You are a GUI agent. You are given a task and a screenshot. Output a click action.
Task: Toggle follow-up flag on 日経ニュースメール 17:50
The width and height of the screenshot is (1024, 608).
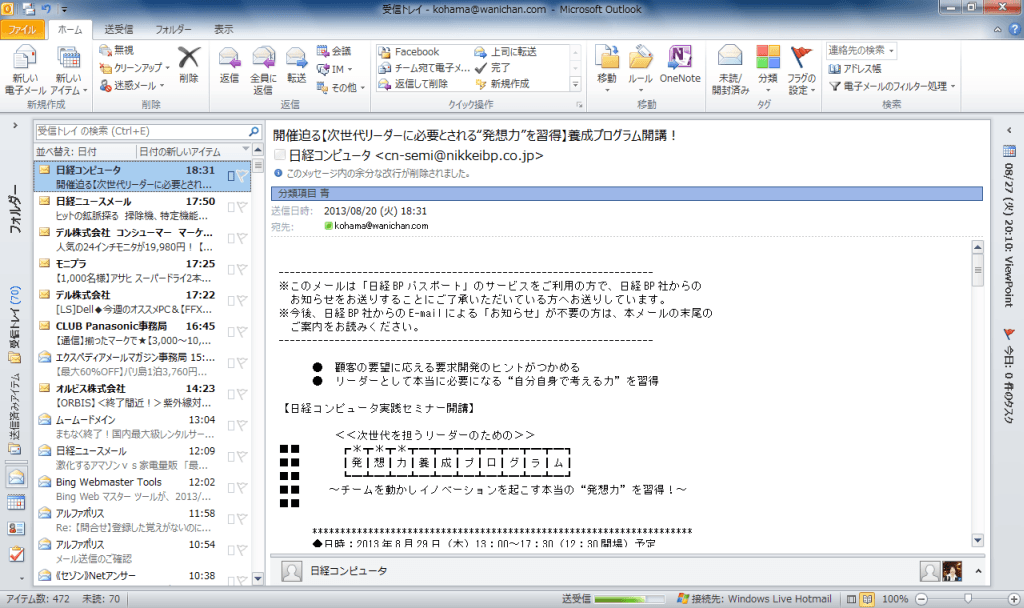[242, 207]
